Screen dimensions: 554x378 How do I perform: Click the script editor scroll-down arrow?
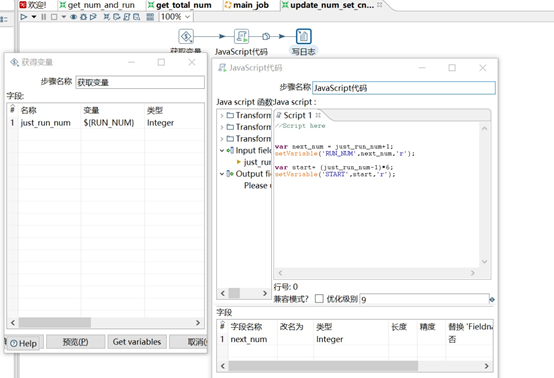484,261
